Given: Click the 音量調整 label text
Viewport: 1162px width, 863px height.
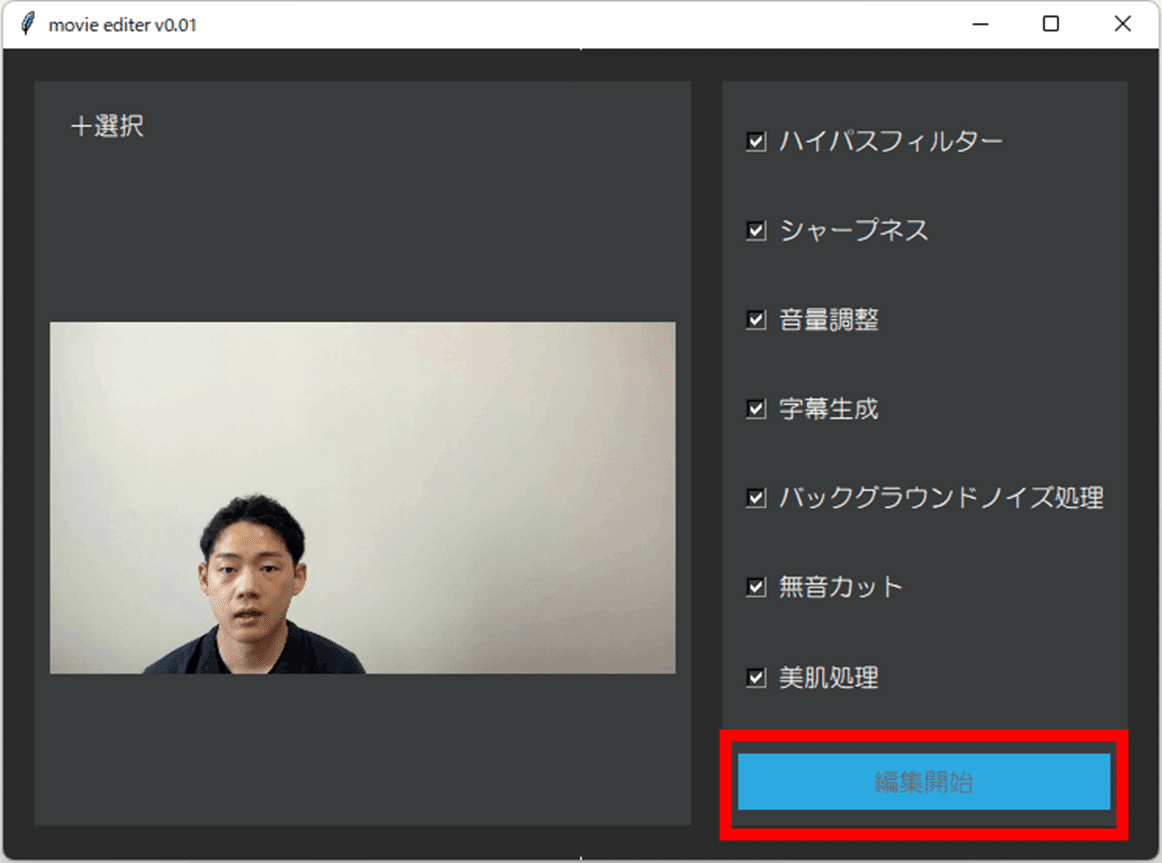Looking at the screenshot, I should point(829,319).
